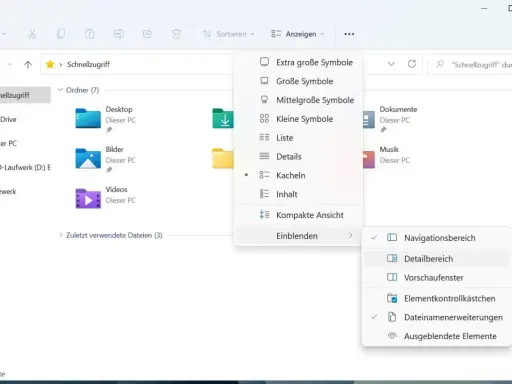Minimize the Explorer window
The width and height of the screenshot is (512, 384).
click(x=484, y=9)
